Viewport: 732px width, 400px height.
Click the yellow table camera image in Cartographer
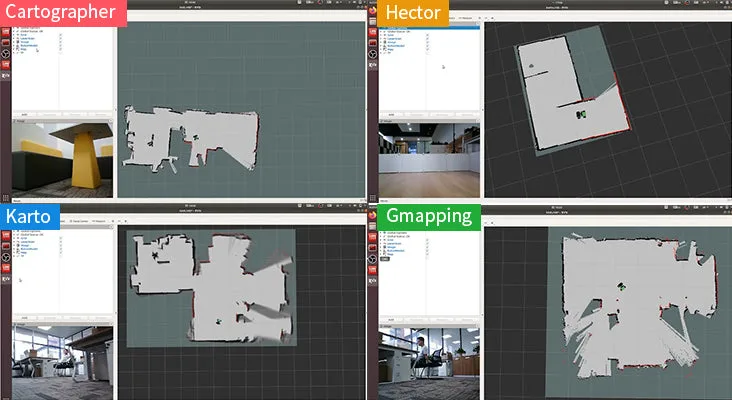(63, 160)
